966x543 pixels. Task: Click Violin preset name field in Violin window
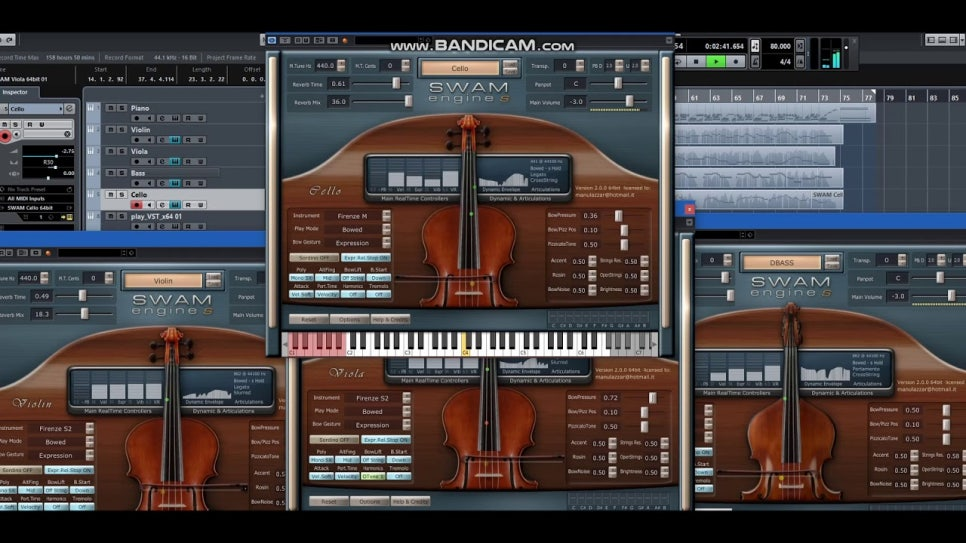point(163,281)
